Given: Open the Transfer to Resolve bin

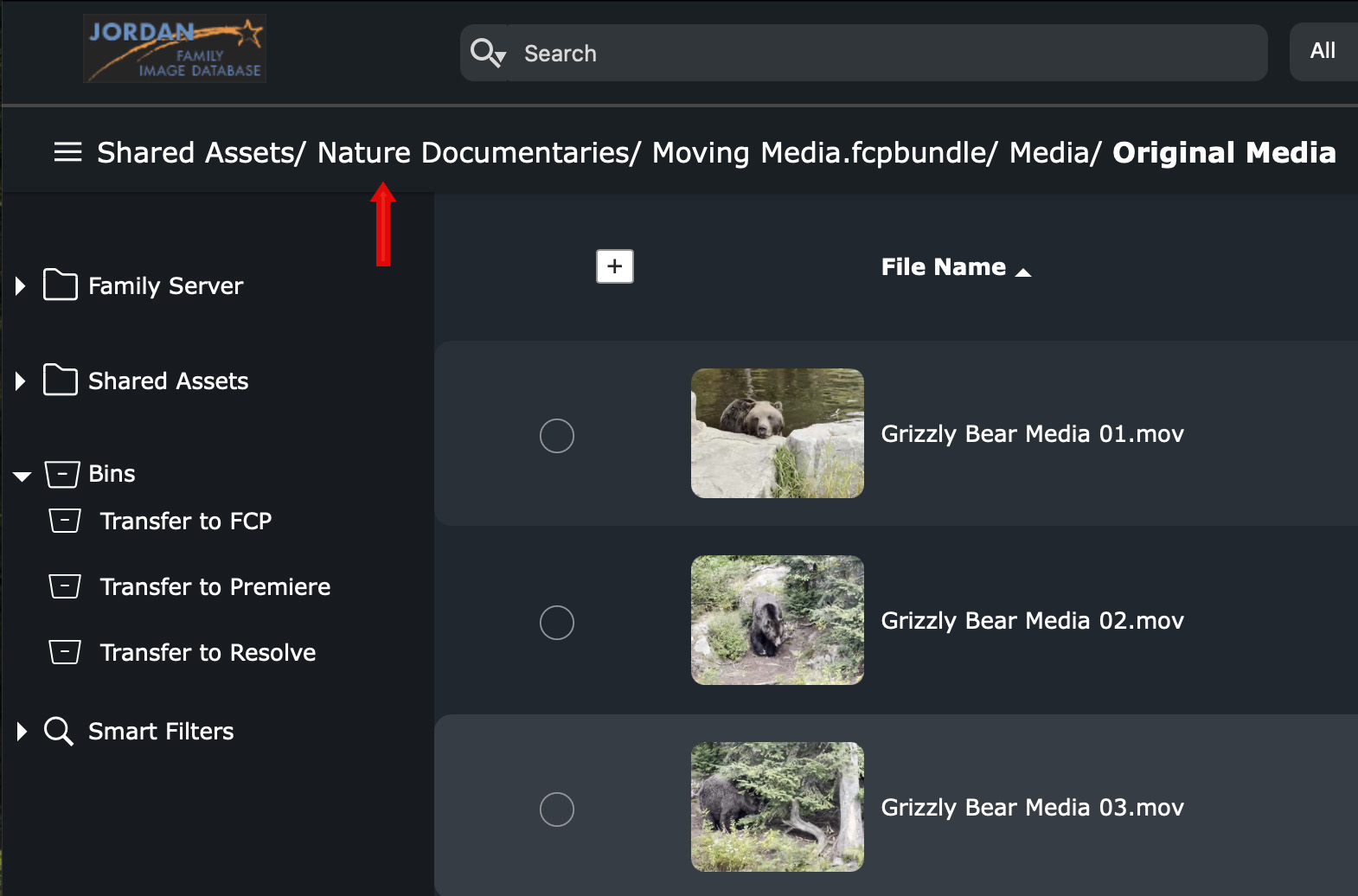Looking at the screenshot, I should (x=208, y=653).
